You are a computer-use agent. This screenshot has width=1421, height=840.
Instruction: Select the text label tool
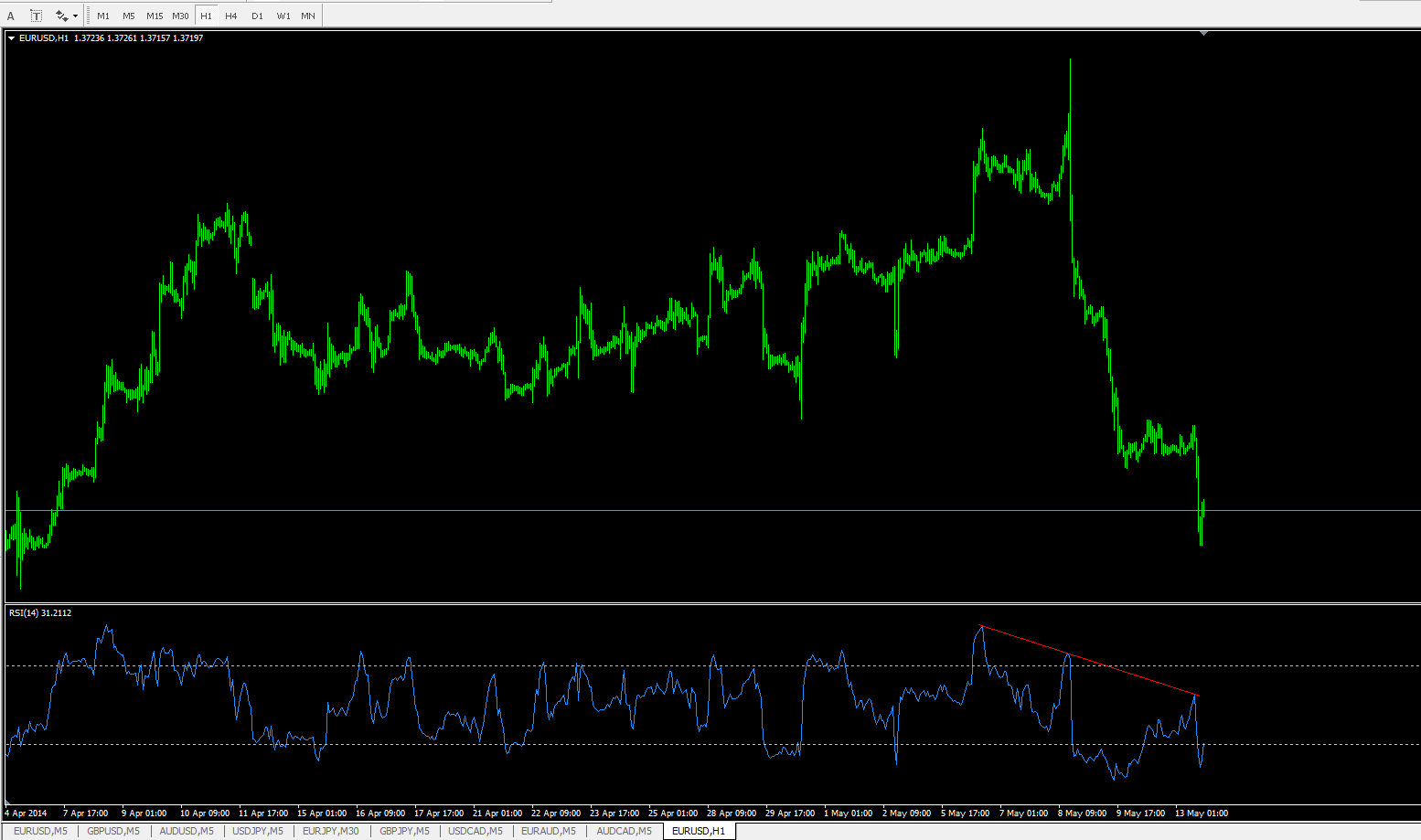37,16
